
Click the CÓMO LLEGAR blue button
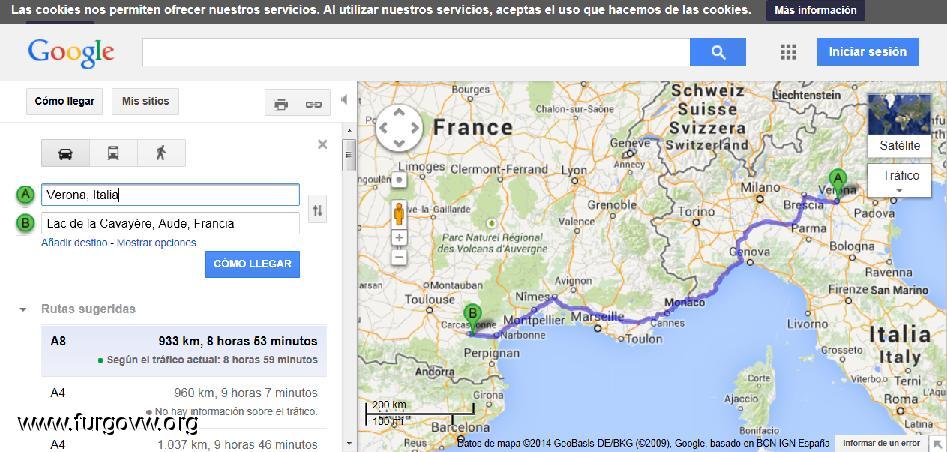click(x=252, y=264)
